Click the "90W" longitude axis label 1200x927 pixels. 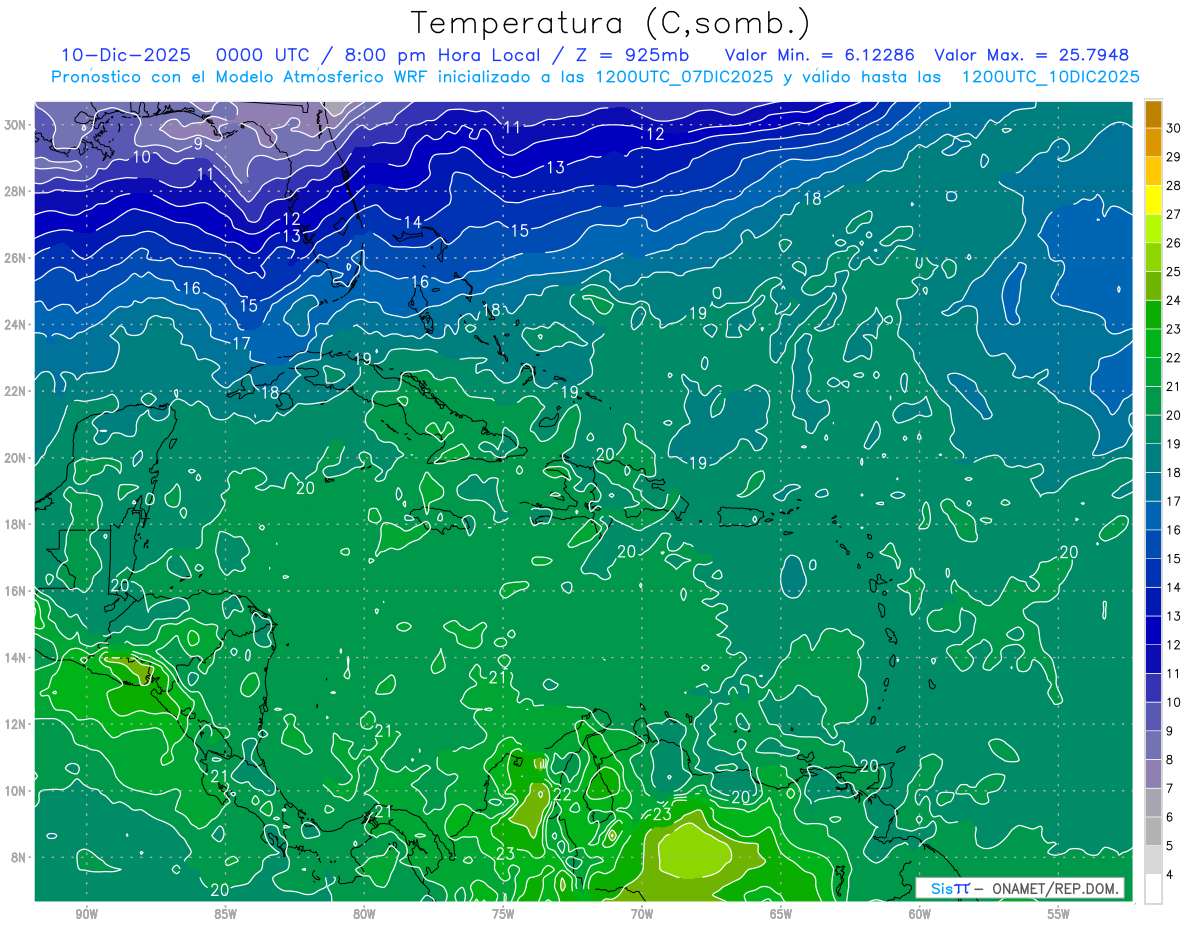(86, 915)
